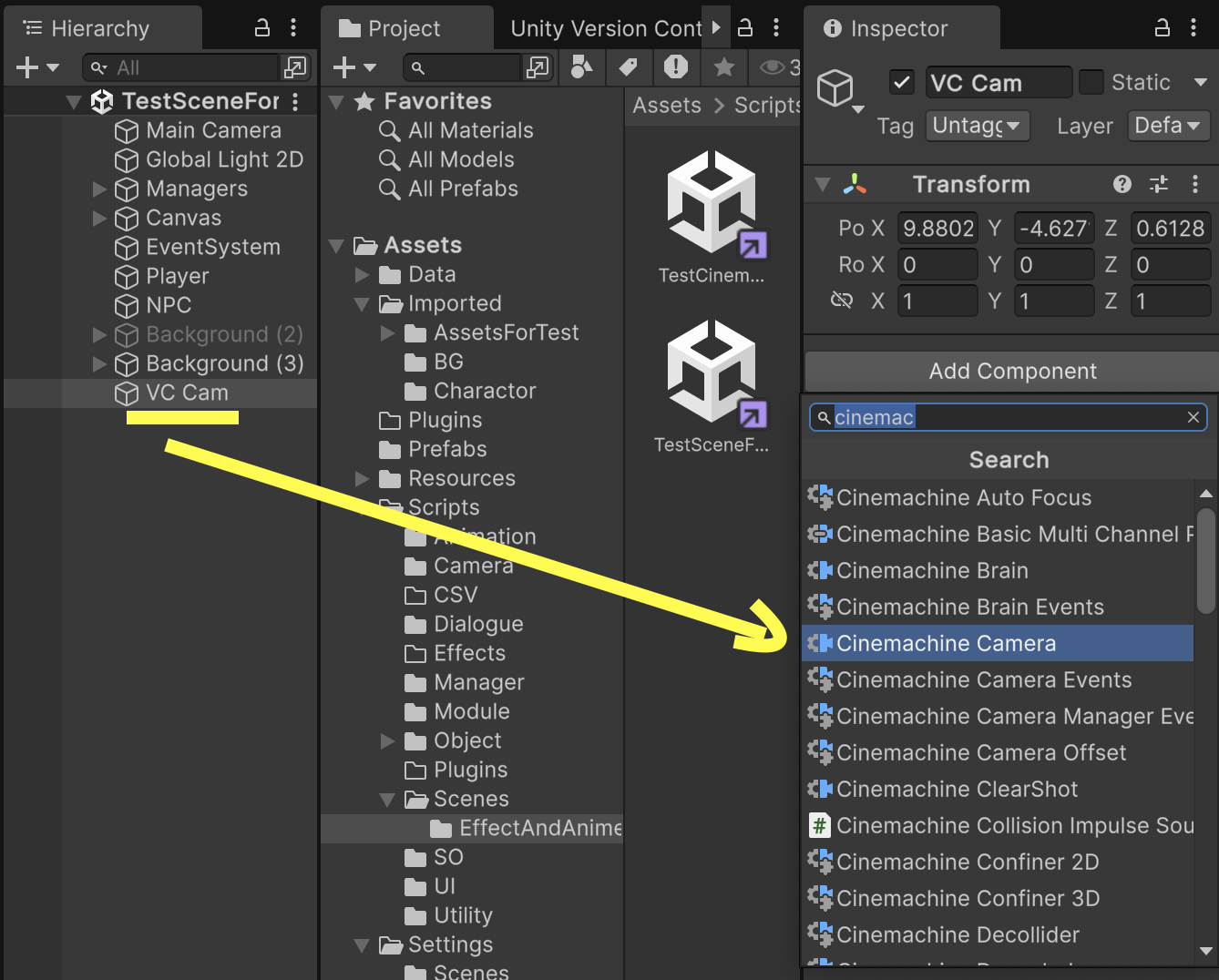The width and height of the screenshot is (1219, 980).
Task: Open the Tag dropdown
Action: click(x=978, y=126)
